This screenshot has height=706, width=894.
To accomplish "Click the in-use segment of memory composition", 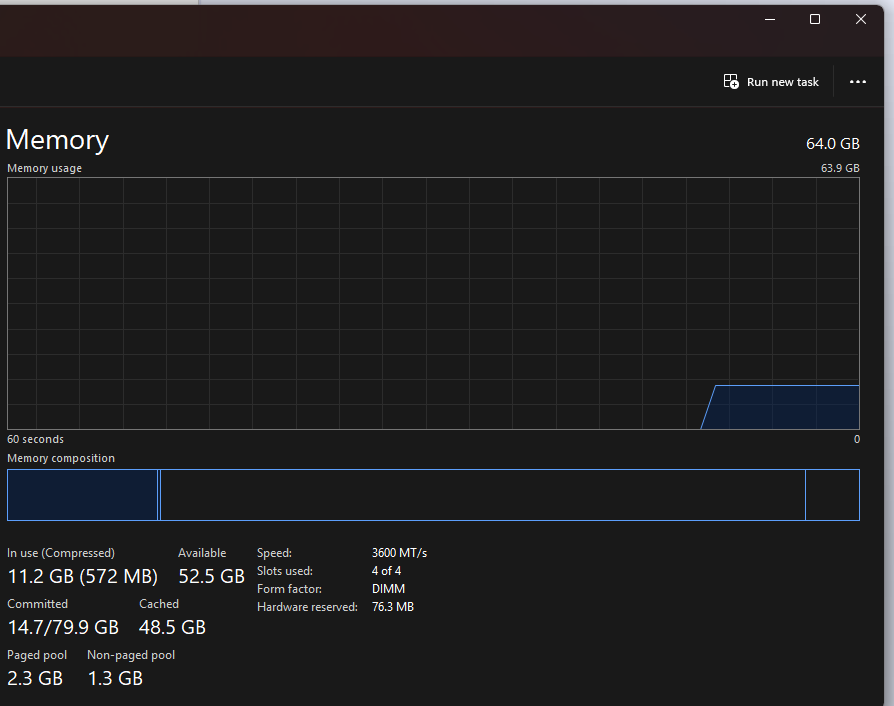I will [x=83, y=495].
